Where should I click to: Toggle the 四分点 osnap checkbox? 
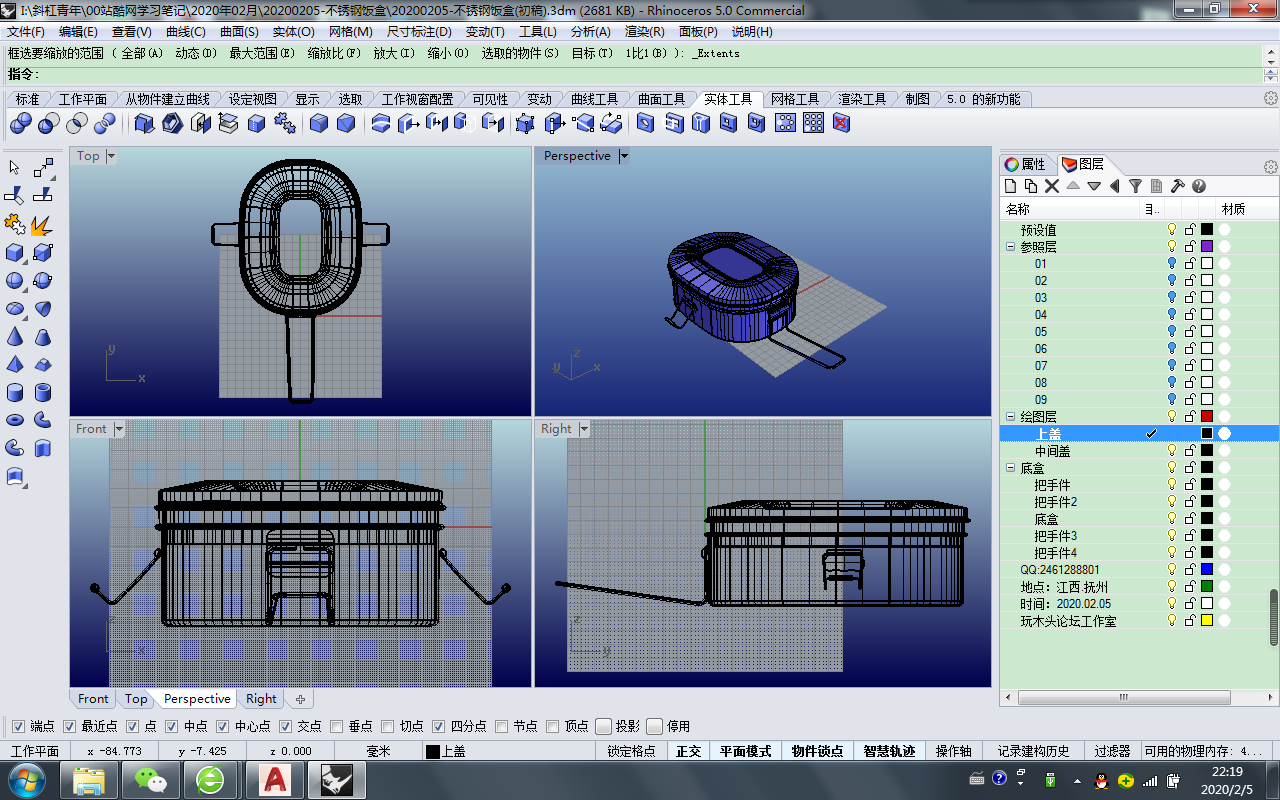pyautogui.click(x=439, y=726)
